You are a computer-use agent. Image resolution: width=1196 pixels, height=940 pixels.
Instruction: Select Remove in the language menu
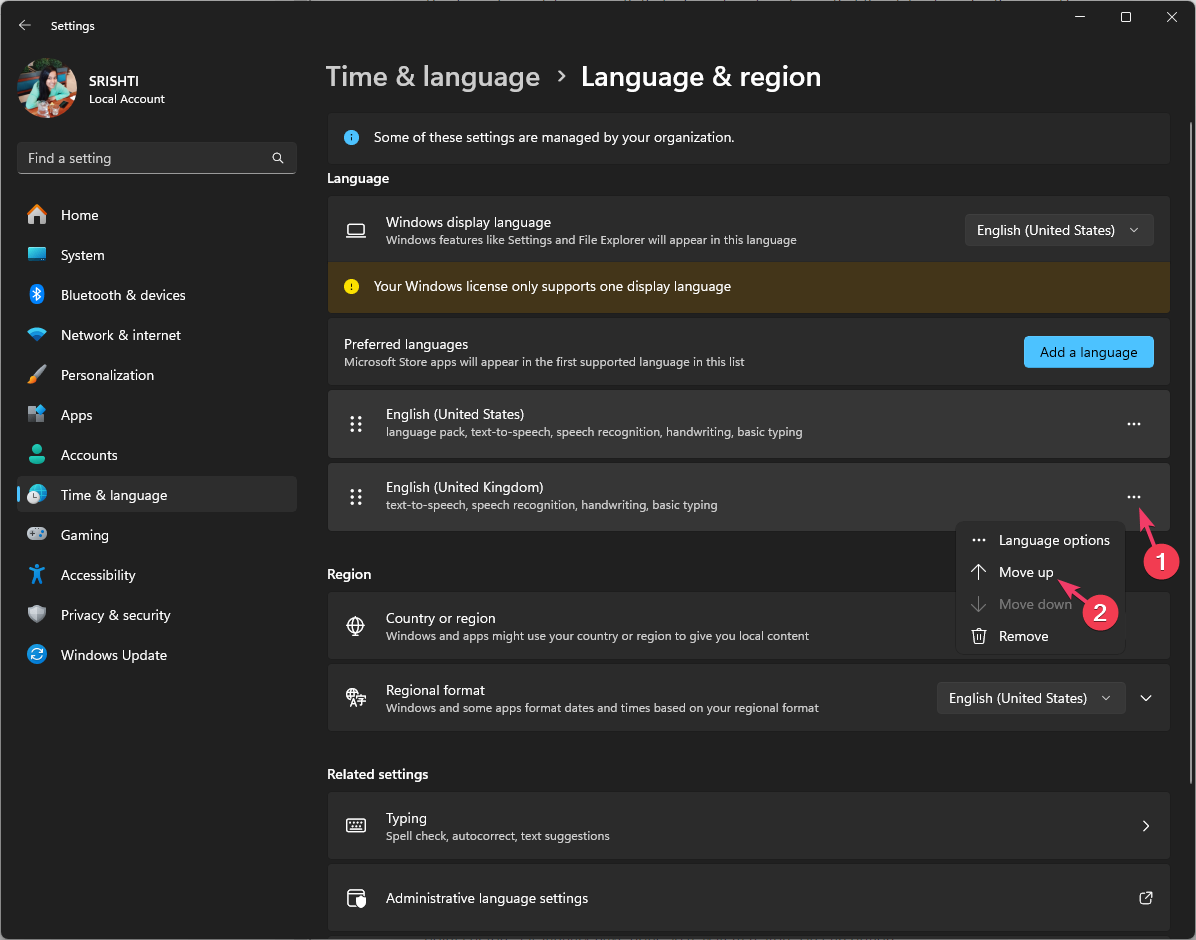pos(1023,636)
